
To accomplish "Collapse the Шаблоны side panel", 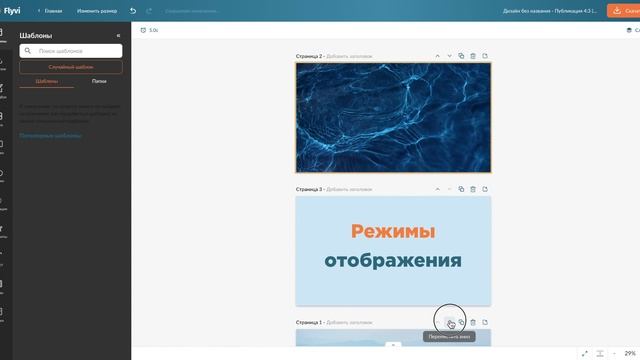I will 118,36.
